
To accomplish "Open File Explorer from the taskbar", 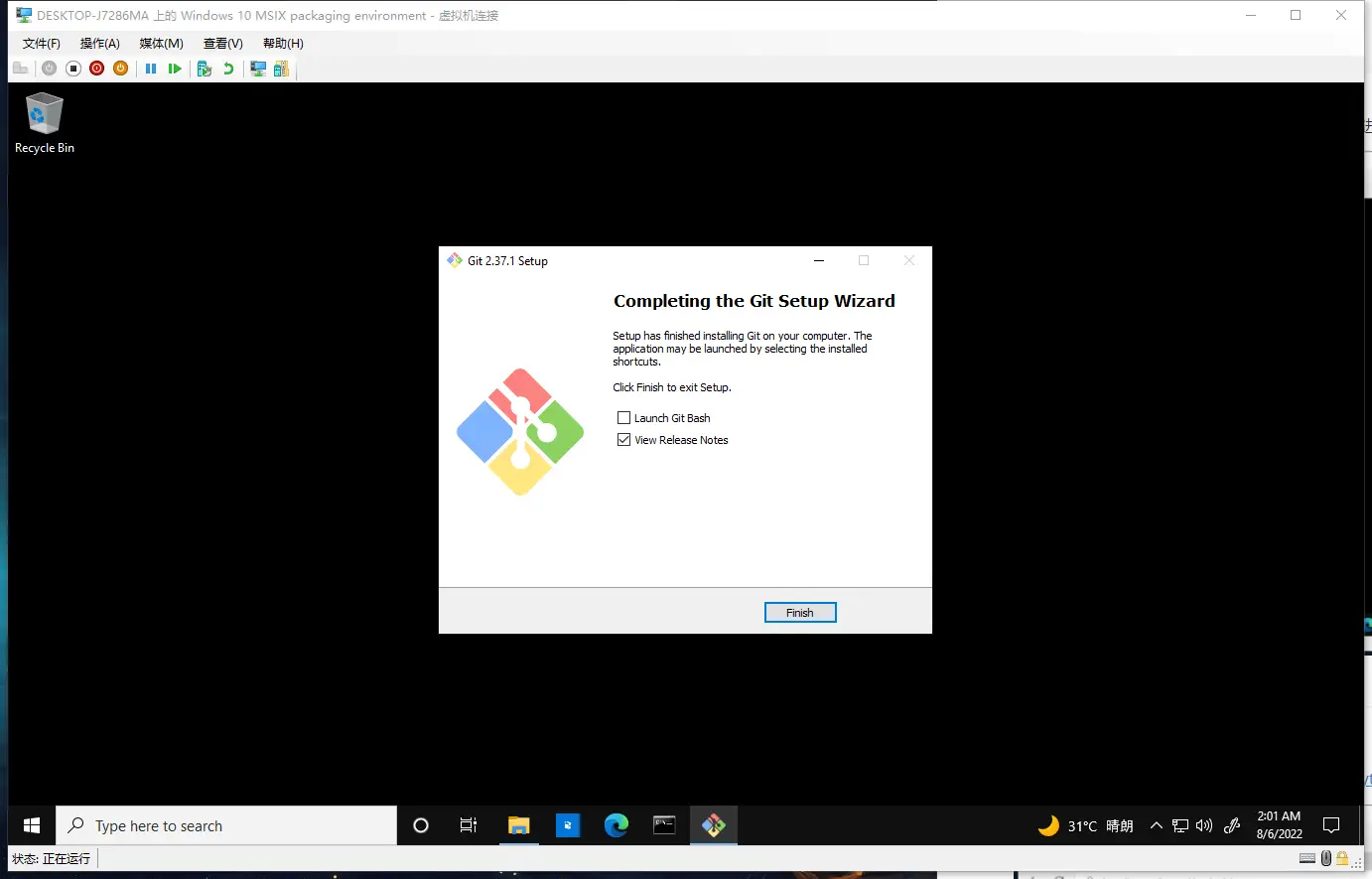I will [518, 825].
